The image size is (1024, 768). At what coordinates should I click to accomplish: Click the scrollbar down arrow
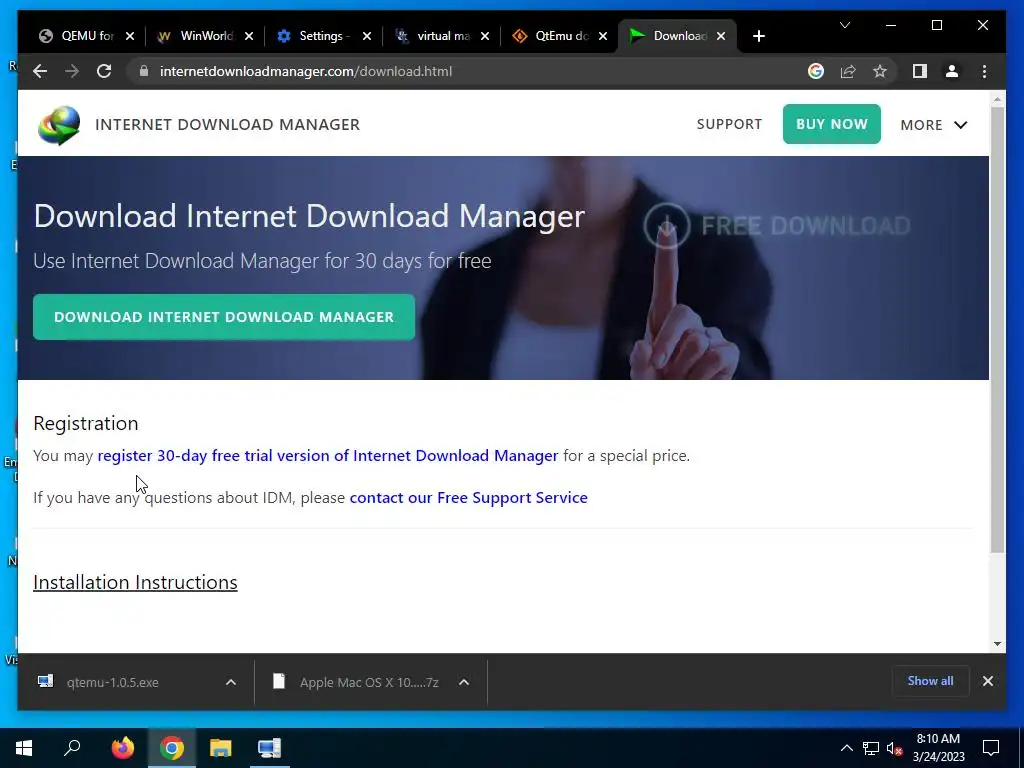(997, 643)
